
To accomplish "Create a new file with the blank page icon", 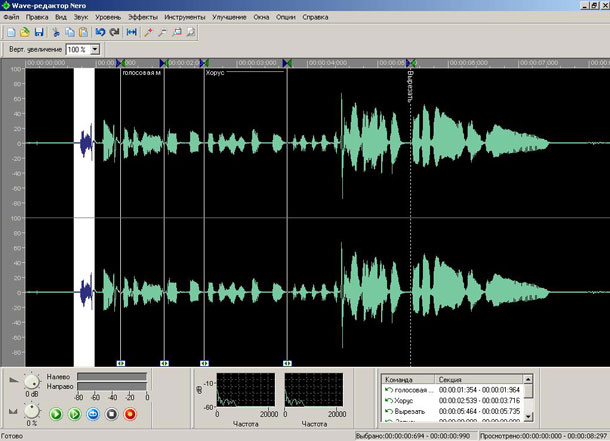I will click(11, 32).
